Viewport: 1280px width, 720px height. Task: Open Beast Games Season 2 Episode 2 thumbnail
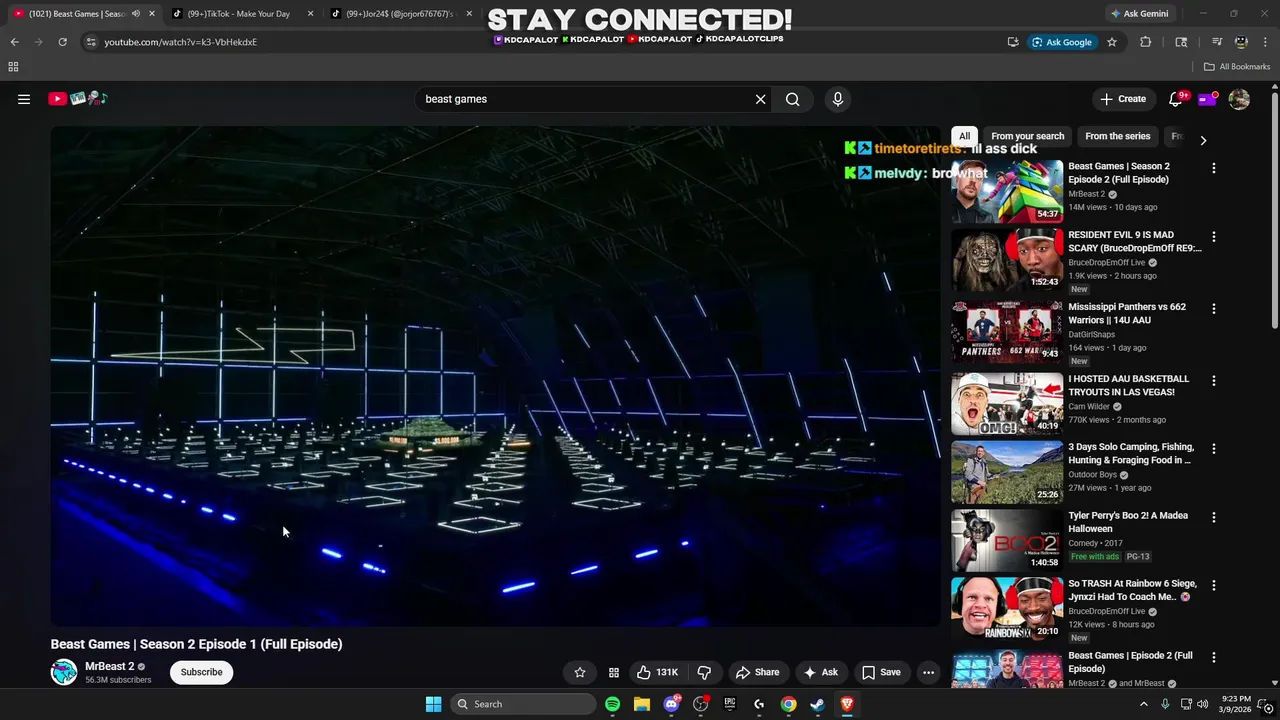pyautogui.click(x=1007, y=192)
